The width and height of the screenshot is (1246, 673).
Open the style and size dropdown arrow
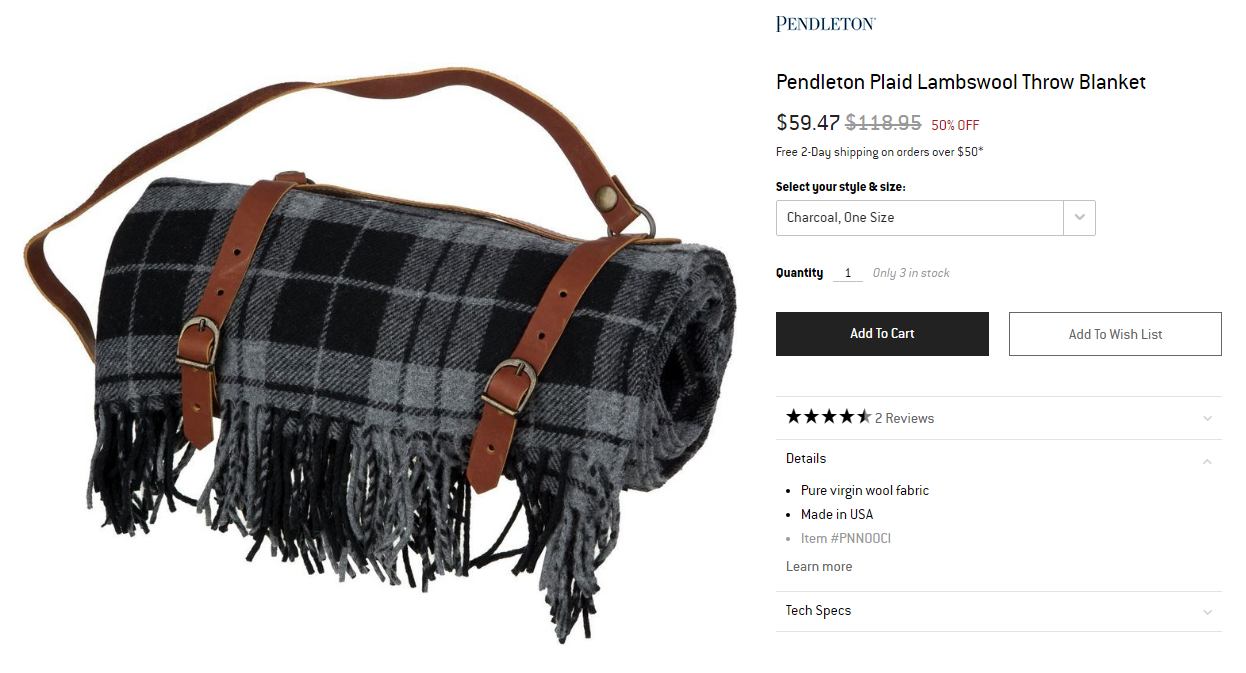pos(1079,218)
